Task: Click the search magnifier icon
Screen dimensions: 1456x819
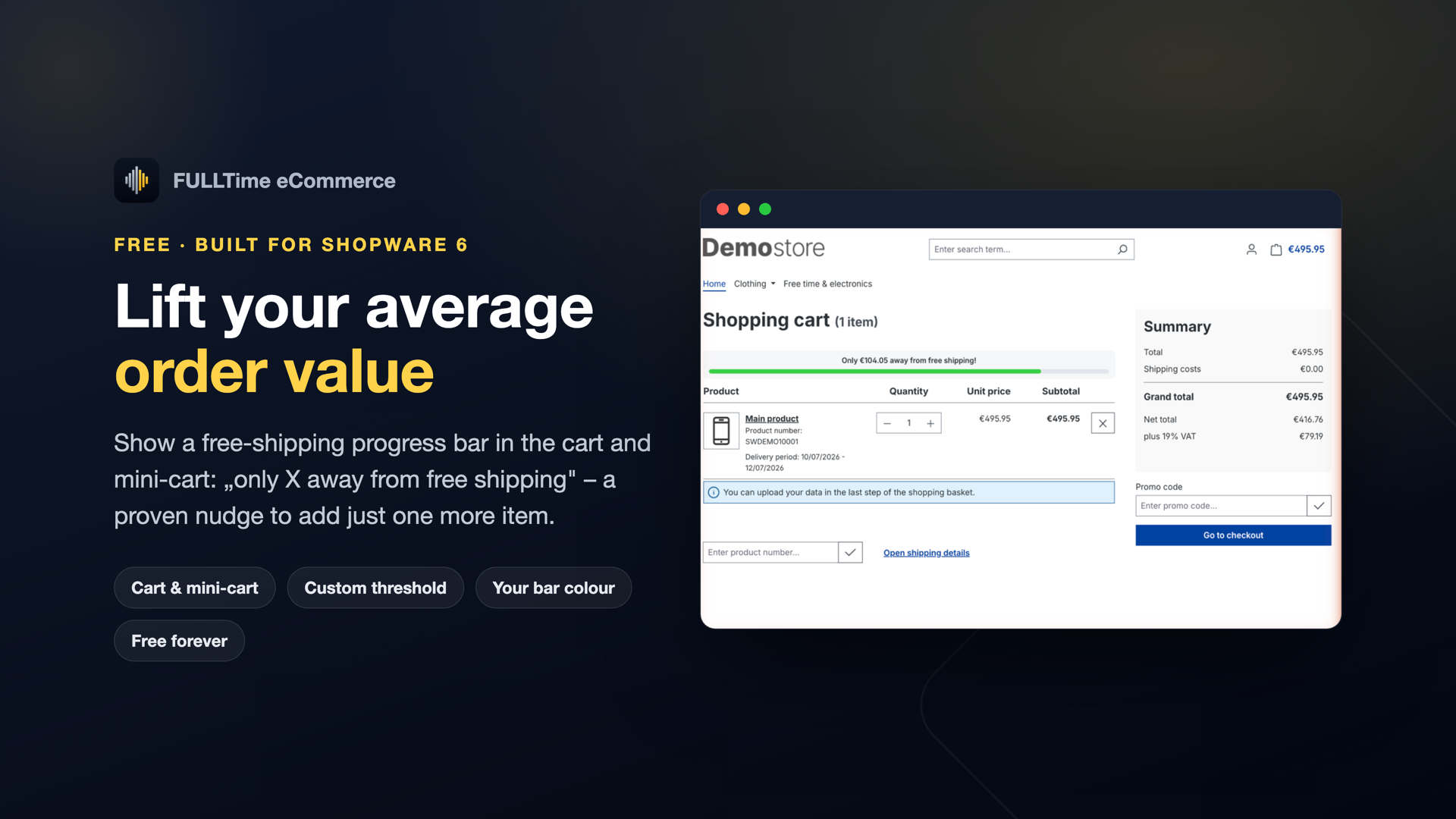Action: tap(1122, 249)
